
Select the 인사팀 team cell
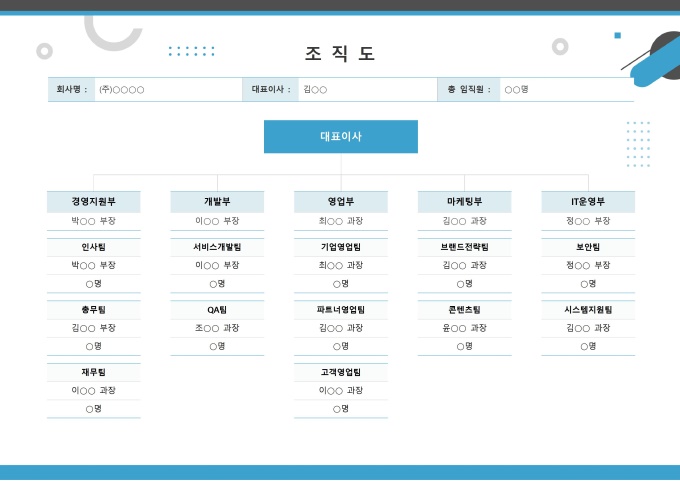click(93, 247)
